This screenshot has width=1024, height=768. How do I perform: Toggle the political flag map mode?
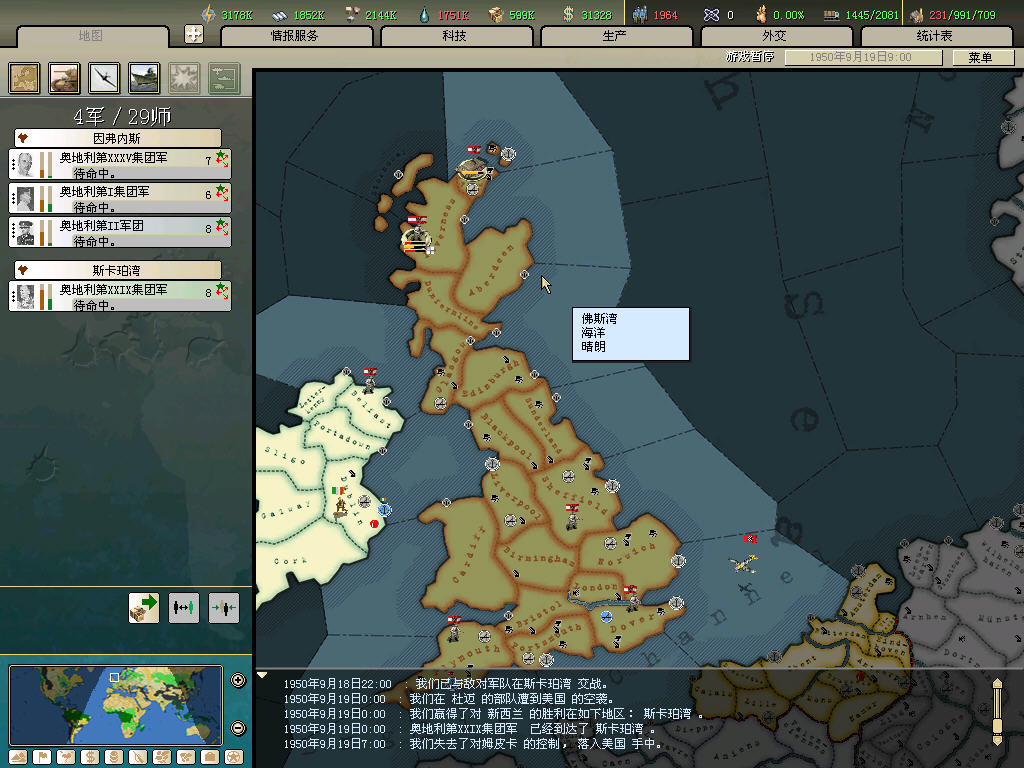pos(41,756)
